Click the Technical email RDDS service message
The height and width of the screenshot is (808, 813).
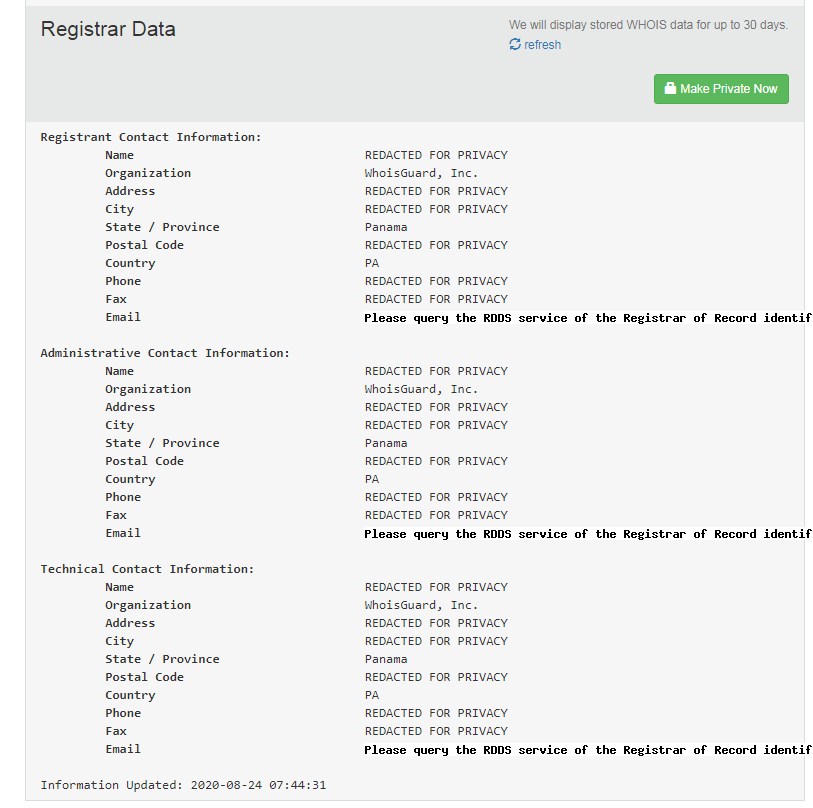(587, 750)
